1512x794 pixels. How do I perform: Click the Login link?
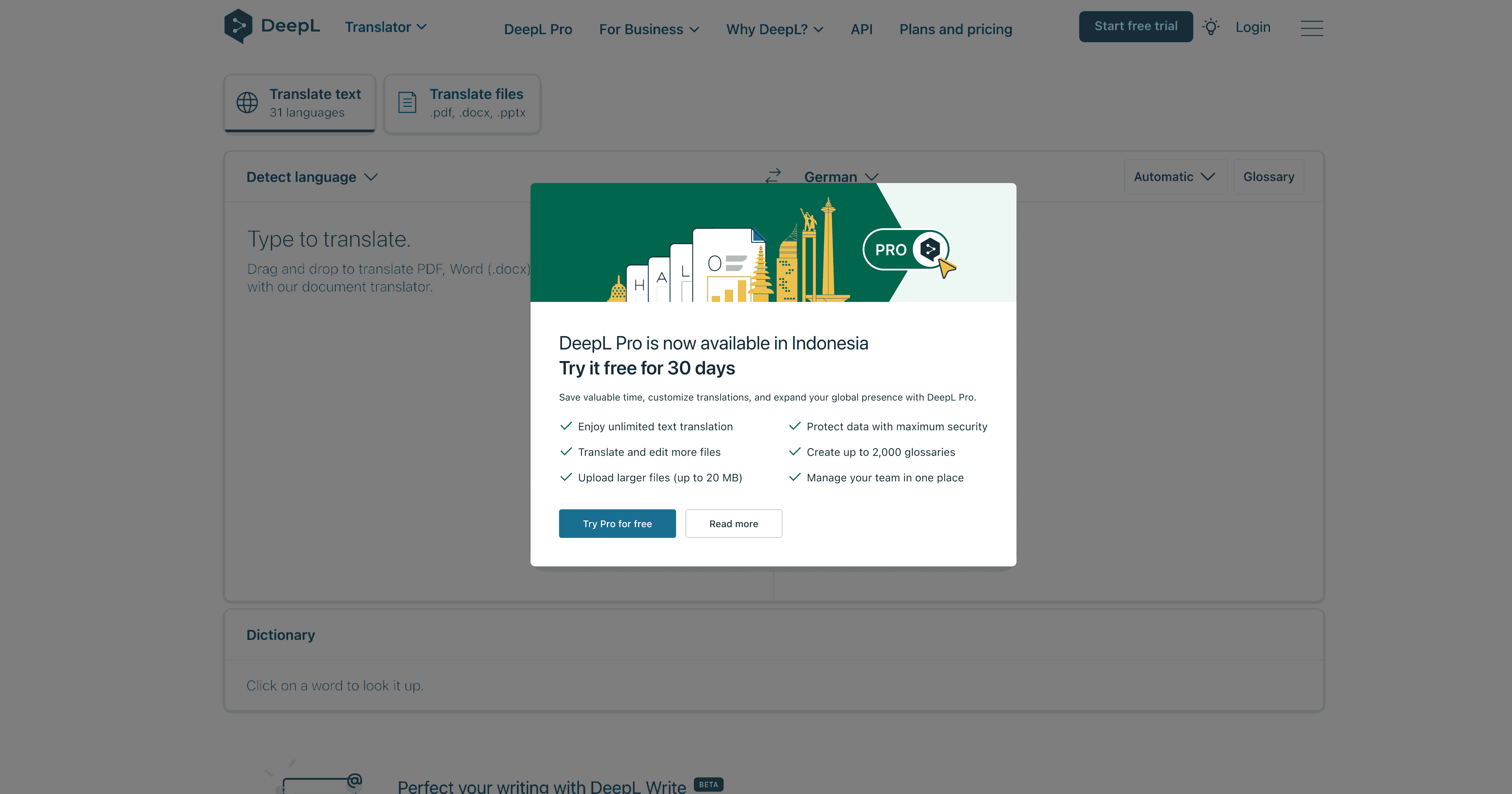pyautogui.click(x=1253, y=27)
